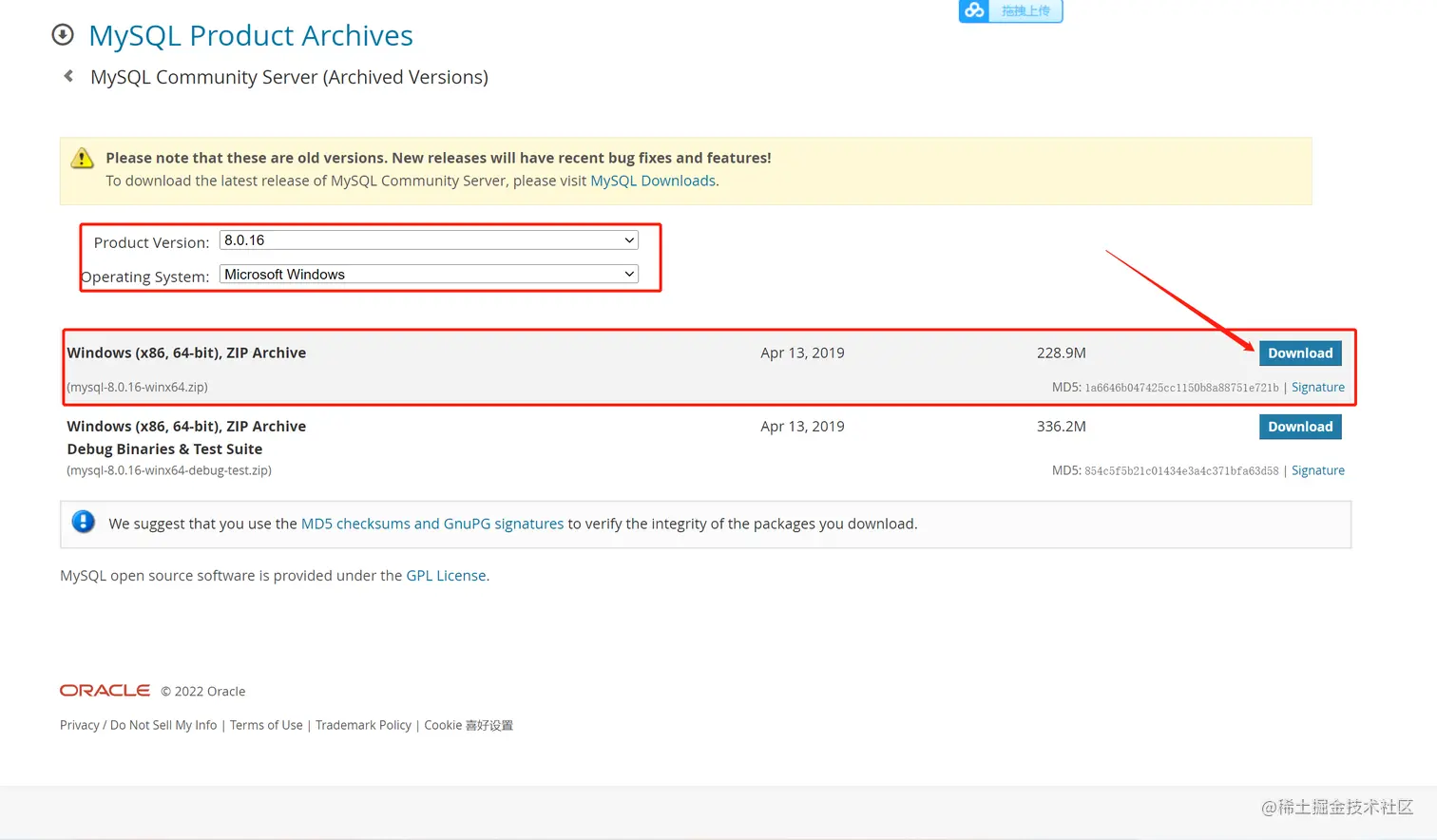Open the Privacy / Do Not Sell My Info link
The width and height of the screenshot is (1437, 840).
coord(139,725)
